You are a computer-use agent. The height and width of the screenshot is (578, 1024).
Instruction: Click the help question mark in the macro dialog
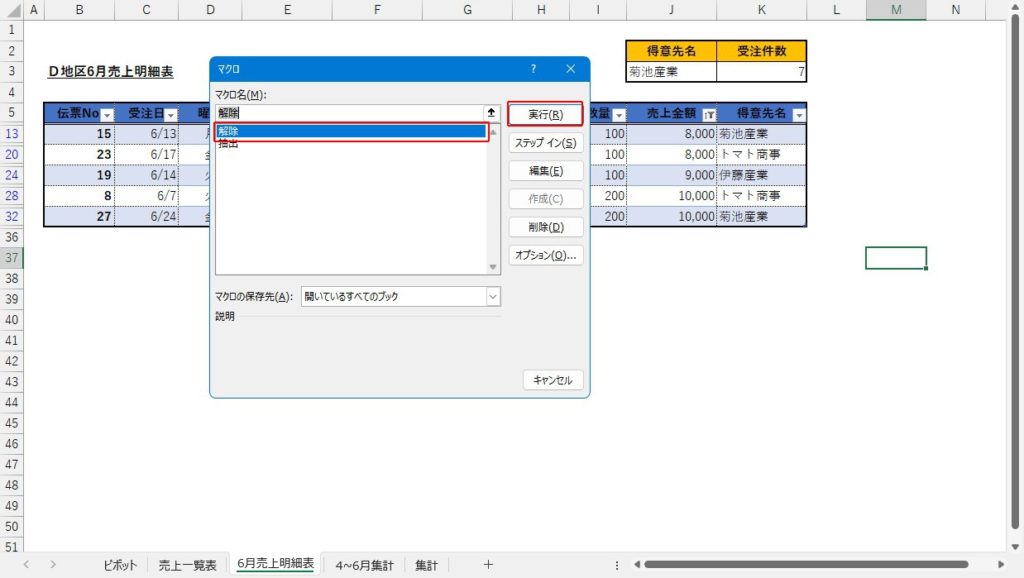click(533, 69)
